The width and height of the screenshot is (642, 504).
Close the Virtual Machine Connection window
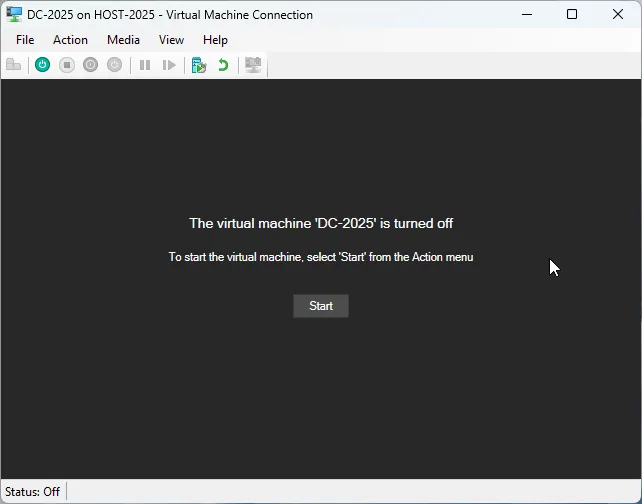(x=618, y=14)
